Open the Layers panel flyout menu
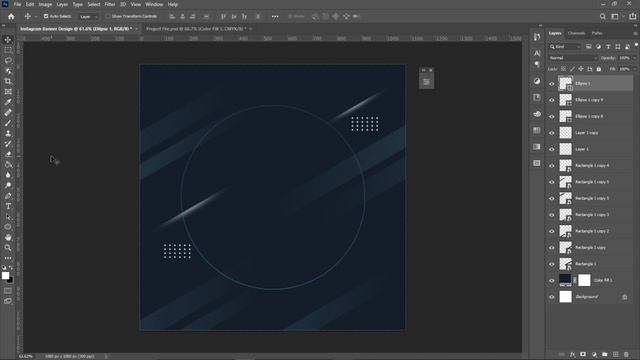The image size is (640, 360). tap(635, 33)
